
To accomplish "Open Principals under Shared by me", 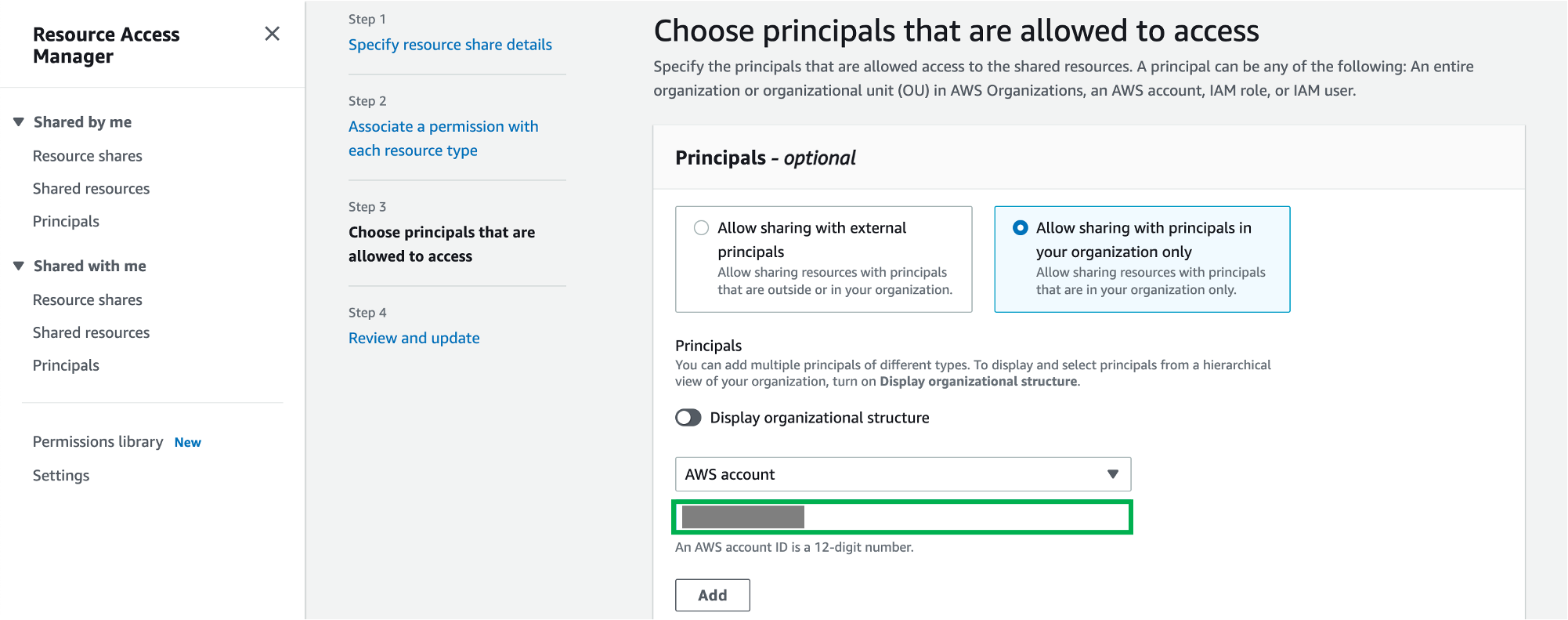I will 66,222.
